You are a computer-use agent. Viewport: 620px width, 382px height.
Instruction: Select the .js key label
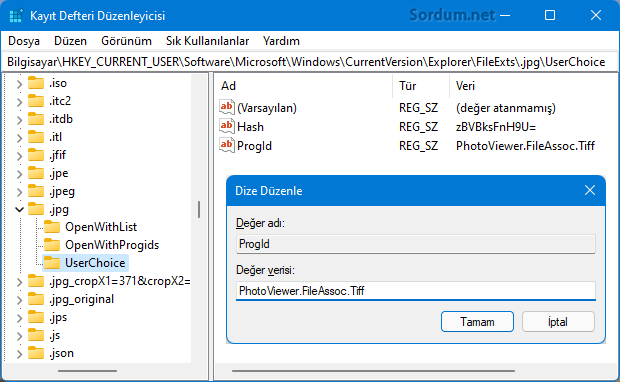[55, 335]
